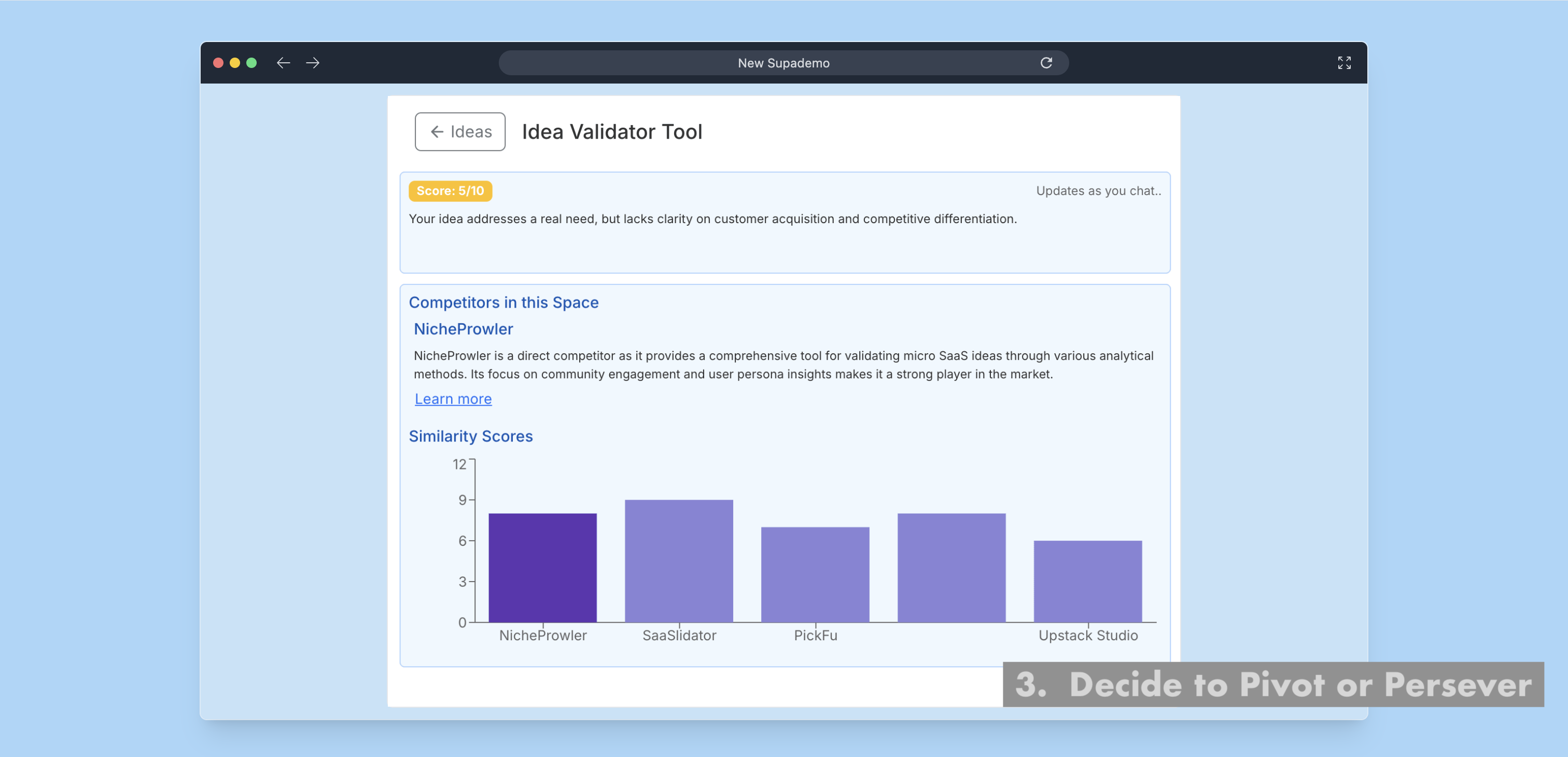Click the red close window dot
The image size is (1568, 757).
[x=218, y=63]
